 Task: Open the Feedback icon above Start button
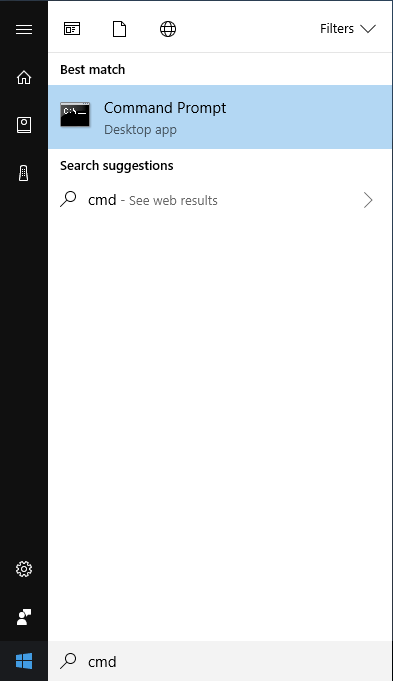pyautogui.click(x=24, y=617)
